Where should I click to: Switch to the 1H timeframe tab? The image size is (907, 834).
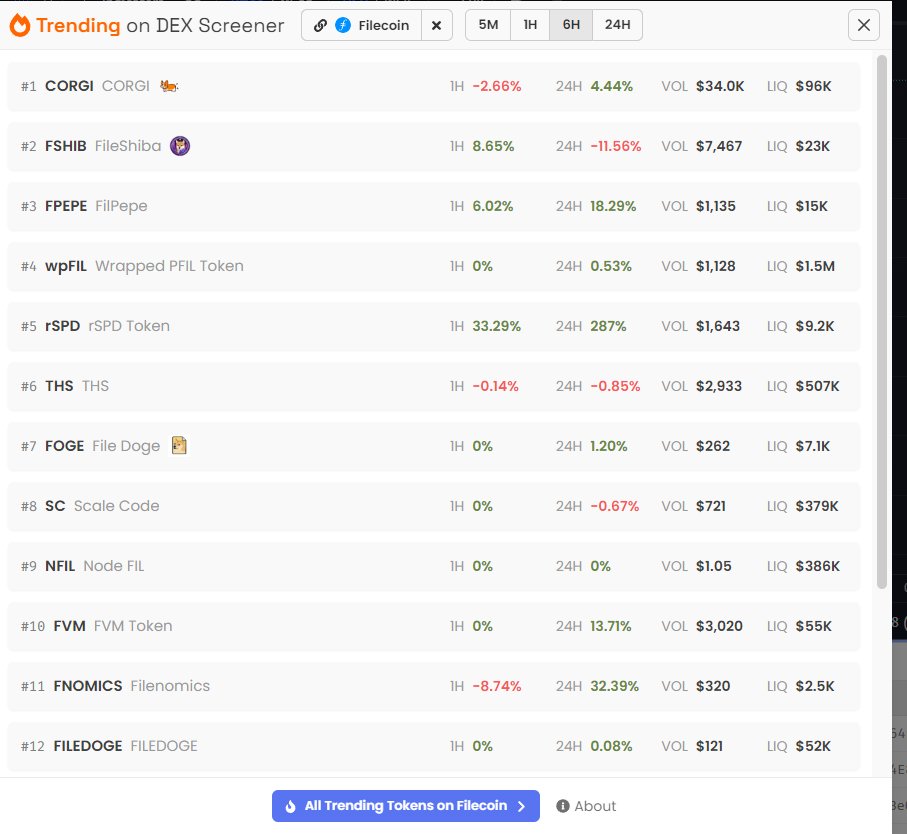[530, 25]
